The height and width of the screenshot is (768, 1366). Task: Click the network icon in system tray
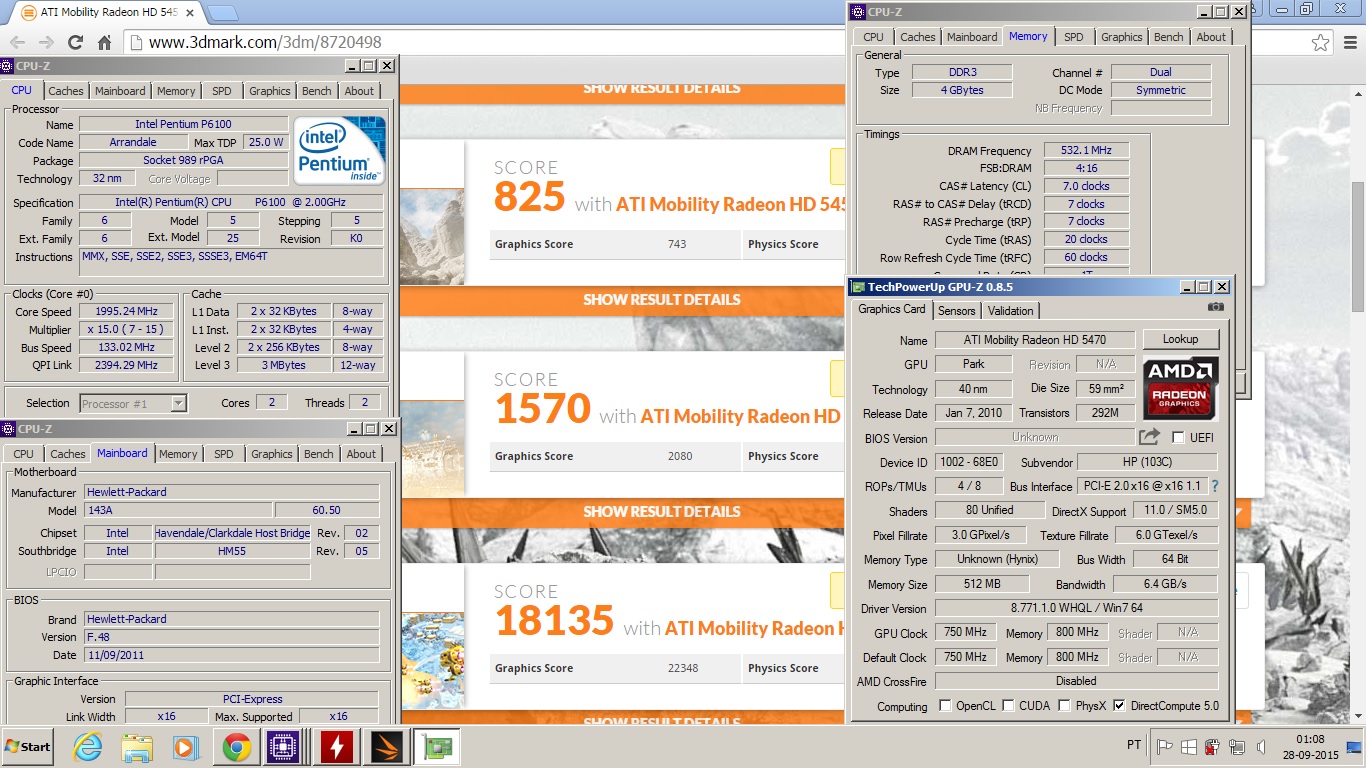[1237, 747]
